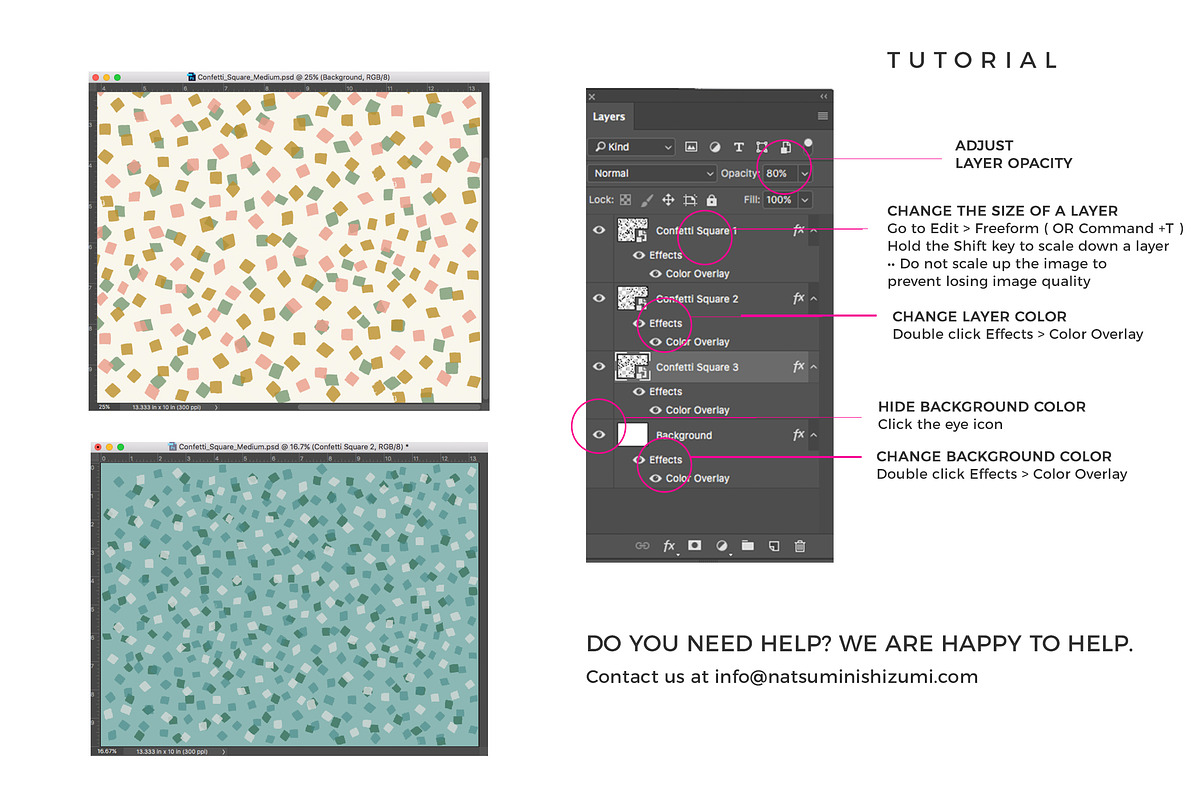This screenshot has height=800, width=1200.
Task: Click the add layer style fx button
Action: [669, 546]
